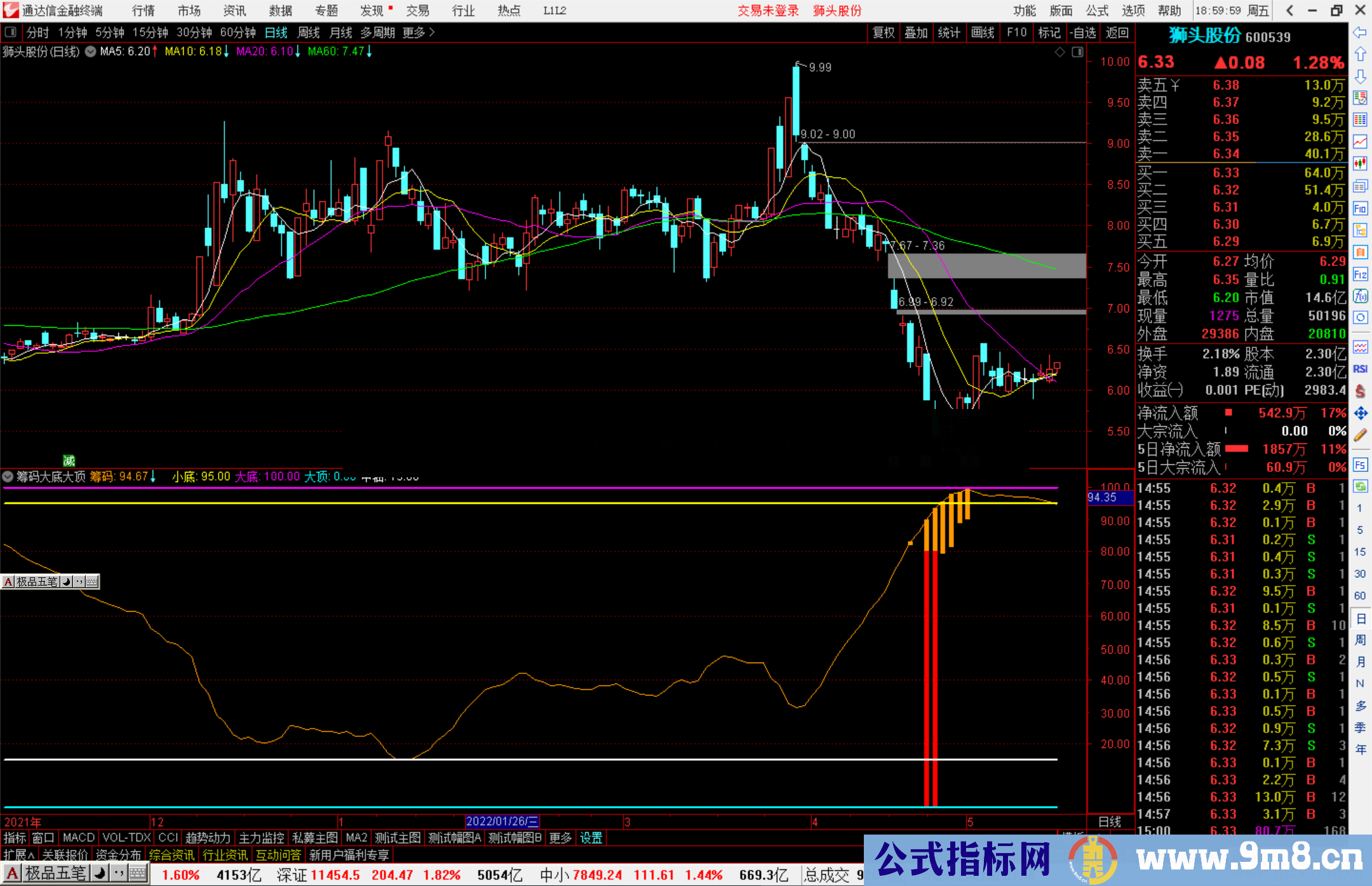The image size is (1372, 886).
Task: Click the pencil drawing tool icon
Action: 1360,435
